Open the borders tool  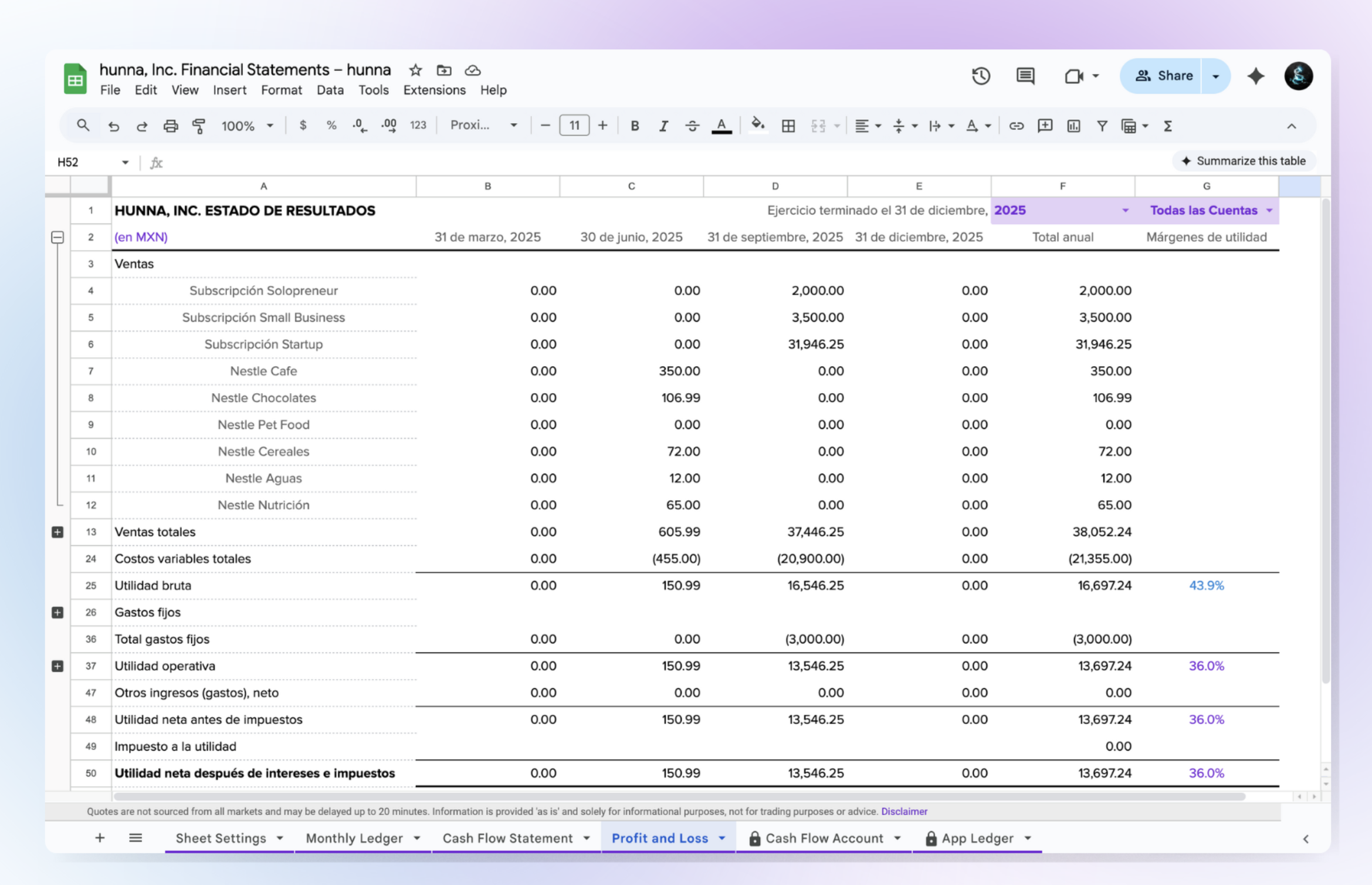[788, 126]
